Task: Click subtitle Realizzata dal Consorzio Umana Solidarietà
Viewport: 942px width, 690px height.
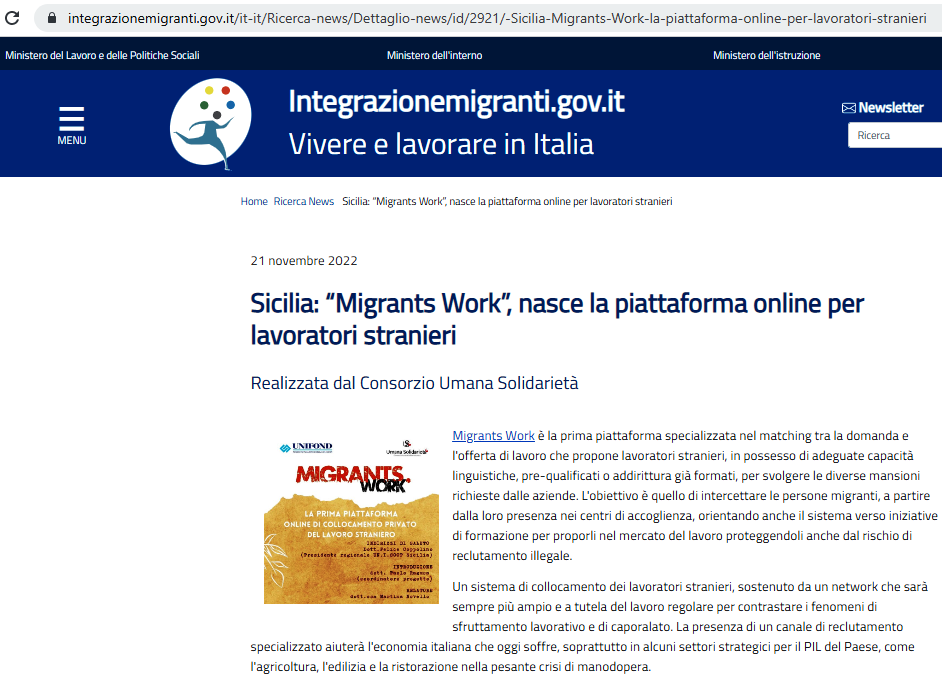Action: (415, 383)
